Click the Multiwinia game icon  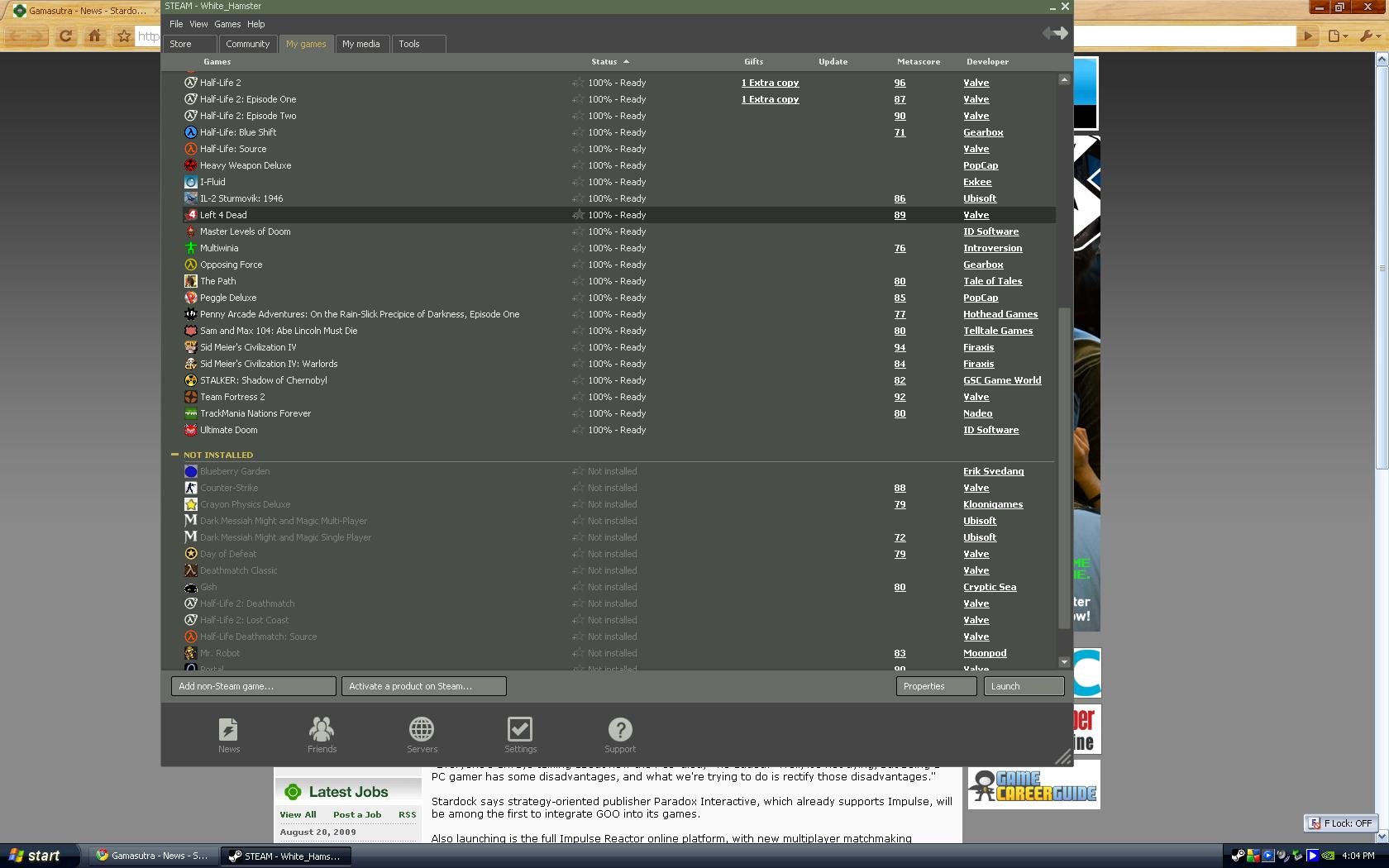(191, 248)
